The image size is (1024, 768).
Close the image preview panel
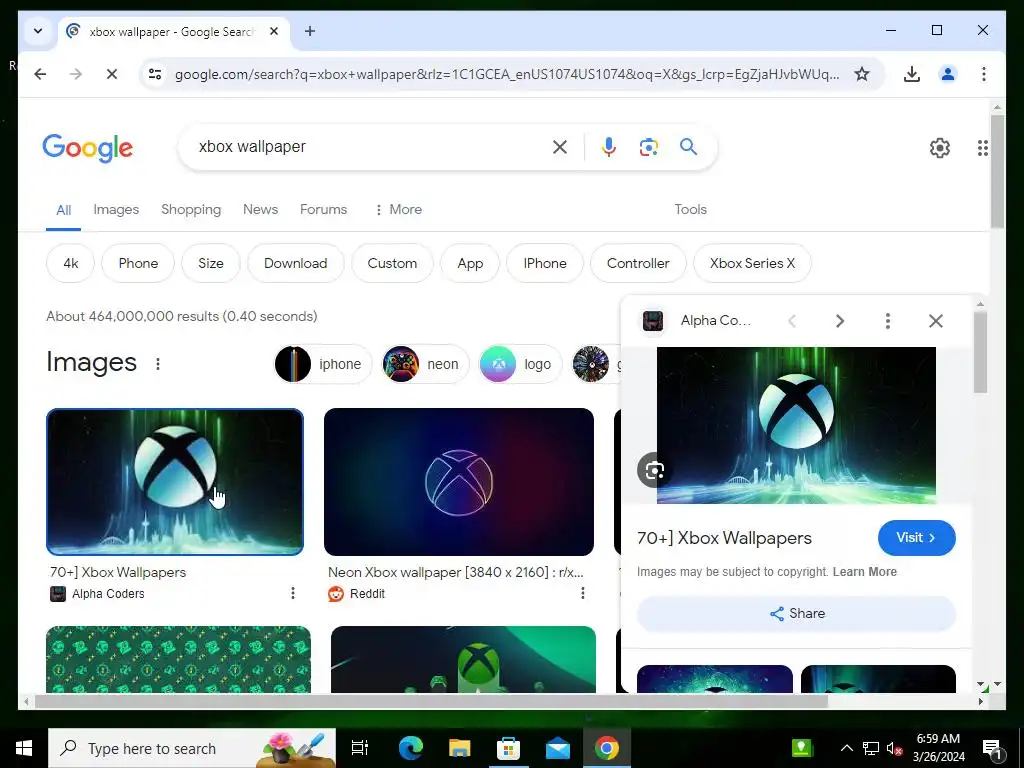click(936, 321)
